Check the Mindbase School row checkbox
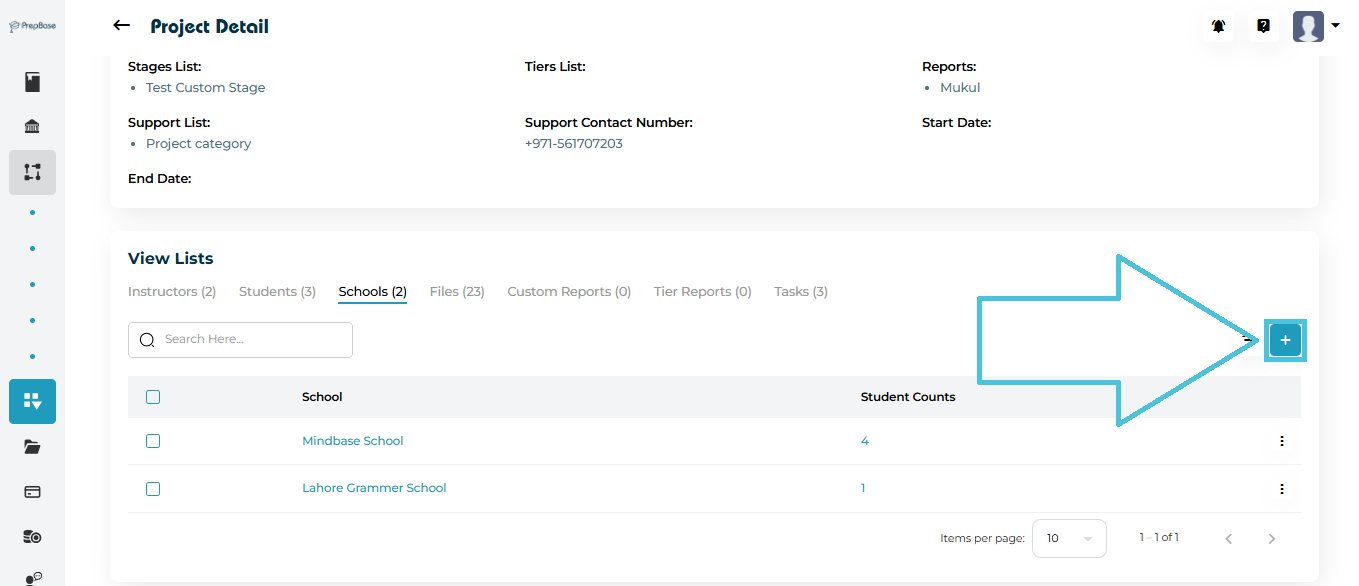 tap(153, 441)
